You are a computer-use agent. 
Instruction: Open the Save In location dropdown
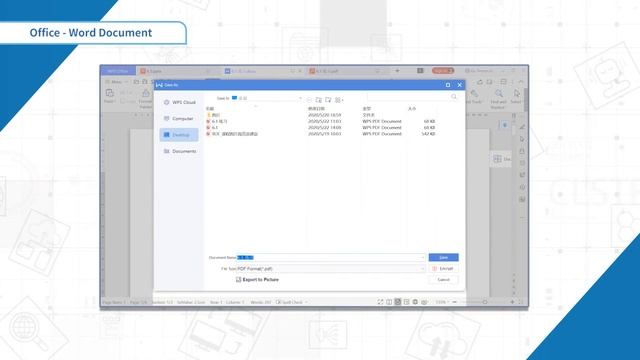pos(267,98)
